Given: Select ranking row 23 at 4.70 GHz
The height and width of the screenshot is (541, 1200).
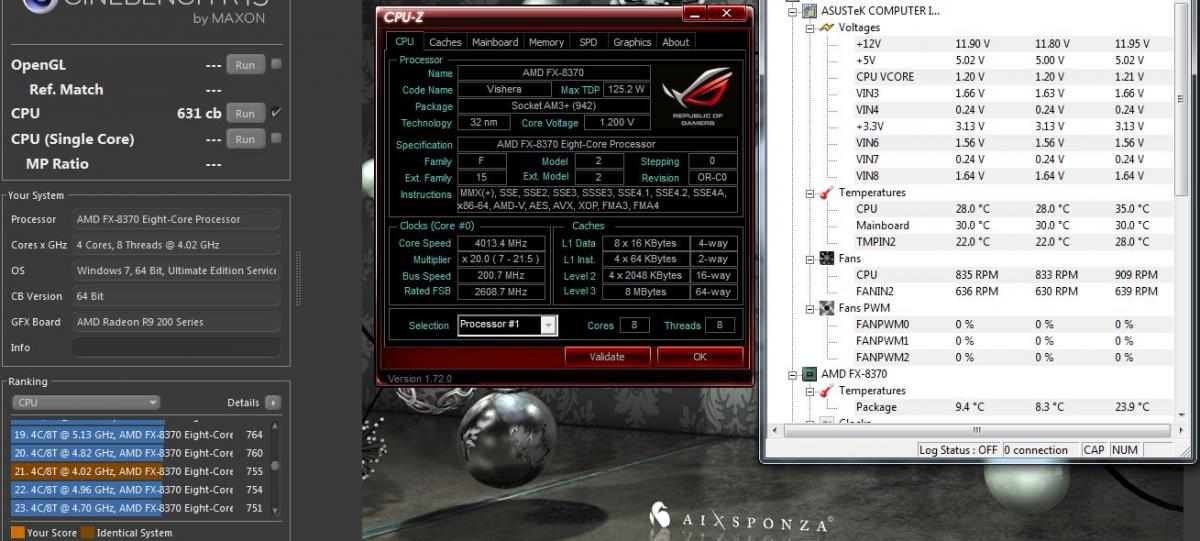Looking at the screenshot, I should 138,508.
